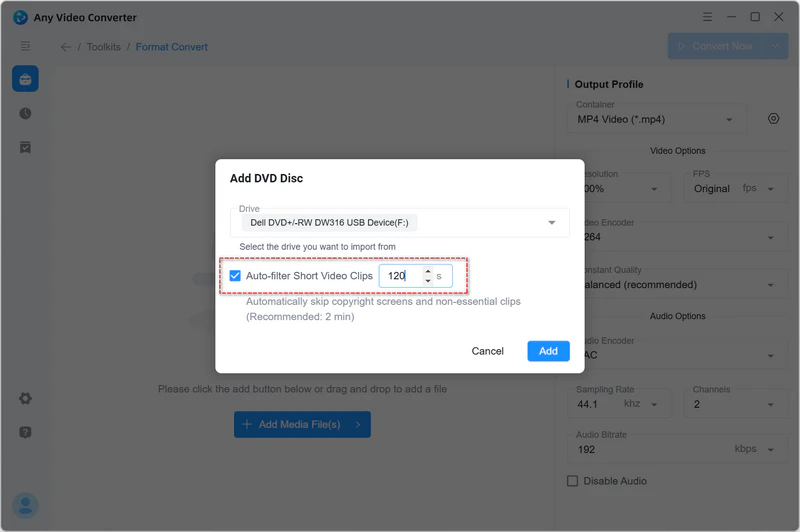
Task: Decrease the clip duration with down arrow
Action: pos(428,281)
